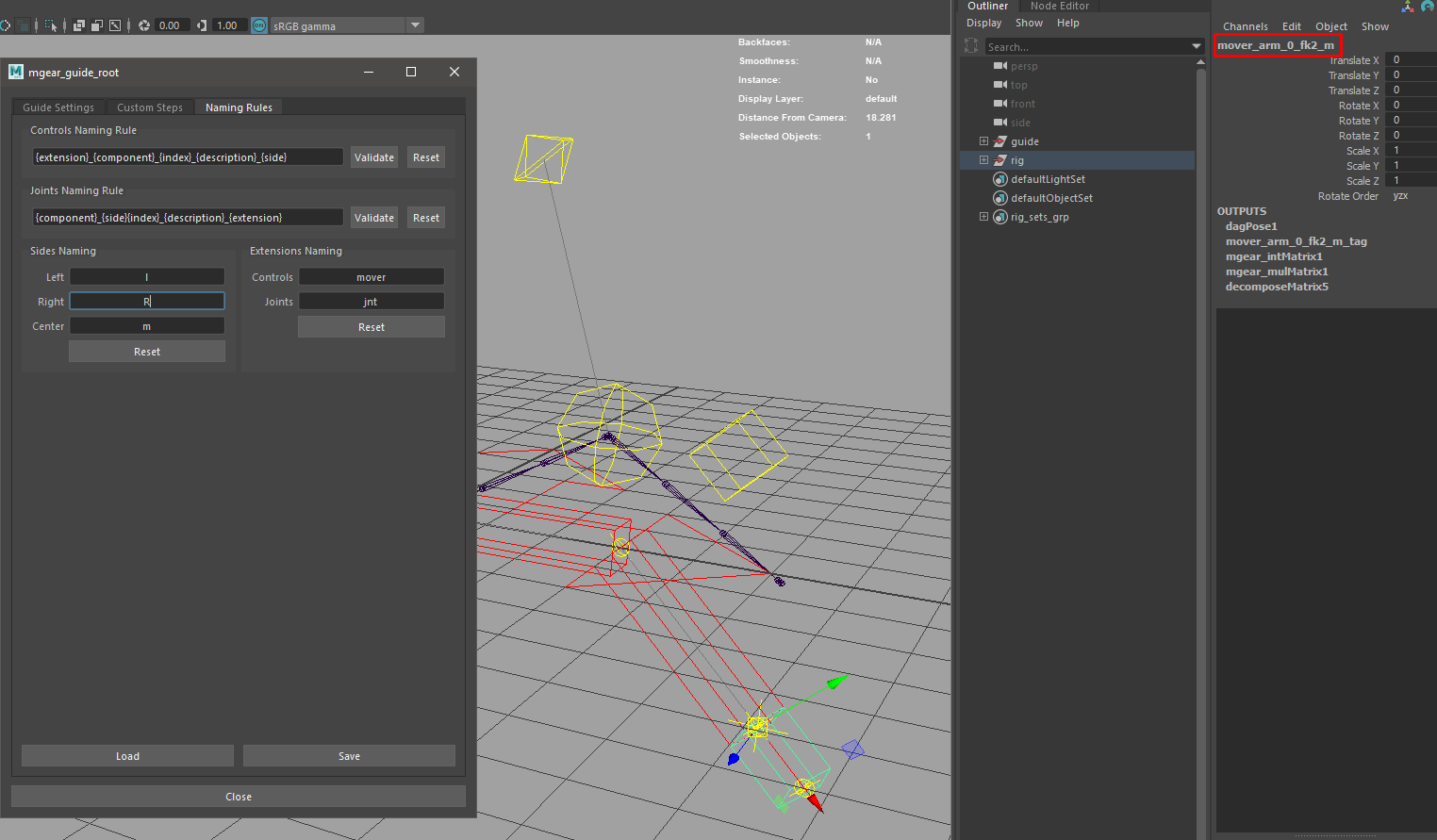1437x840 pixels.
Task: Click the Controls extension field showing mover
Action: [372, 277]
